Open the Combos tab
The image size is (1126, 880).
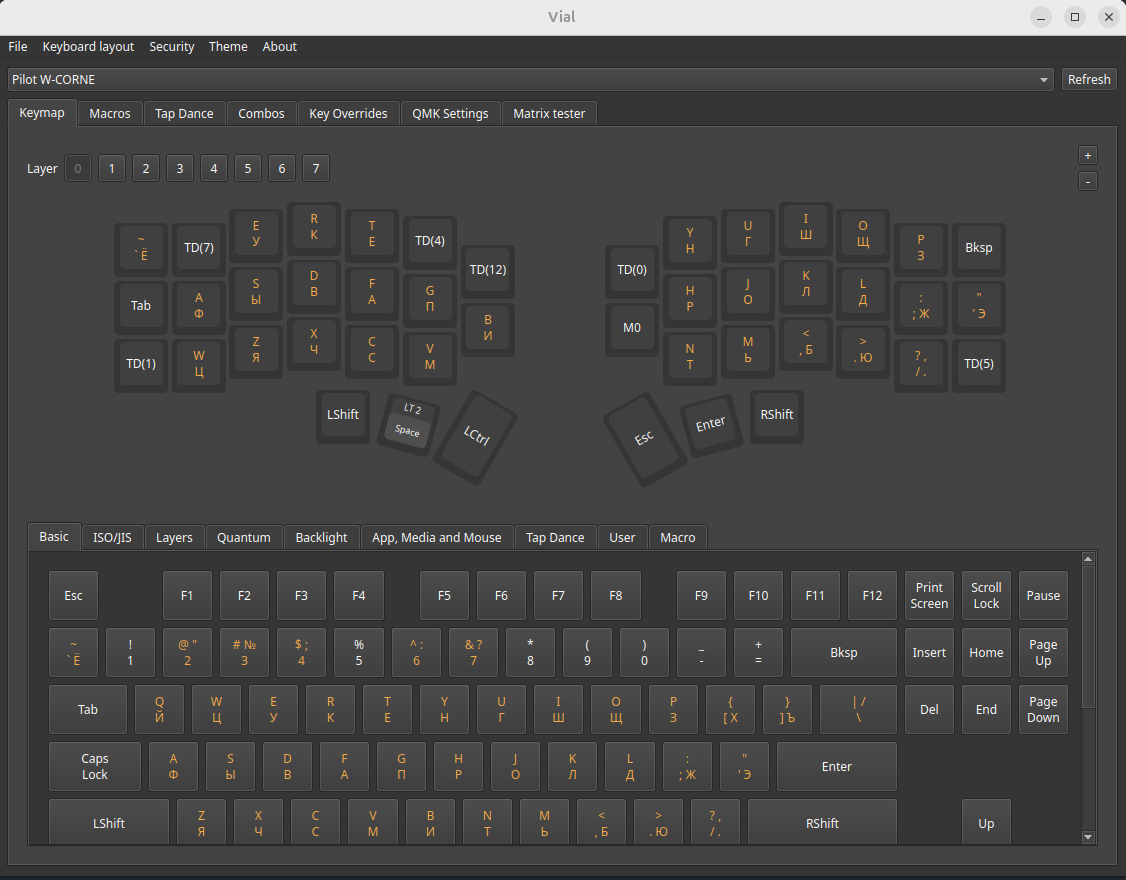coord(261,114)
